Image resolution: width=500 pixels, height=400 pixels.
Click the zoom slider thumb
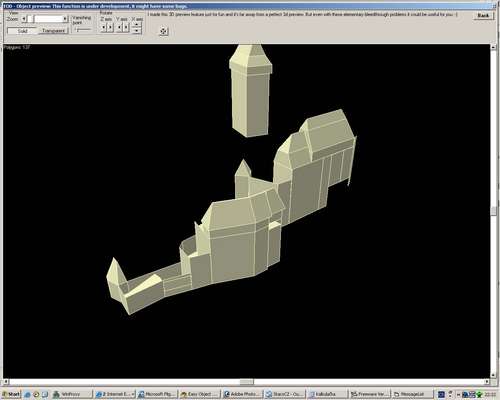pyautogui.click(x=30, y=19)
